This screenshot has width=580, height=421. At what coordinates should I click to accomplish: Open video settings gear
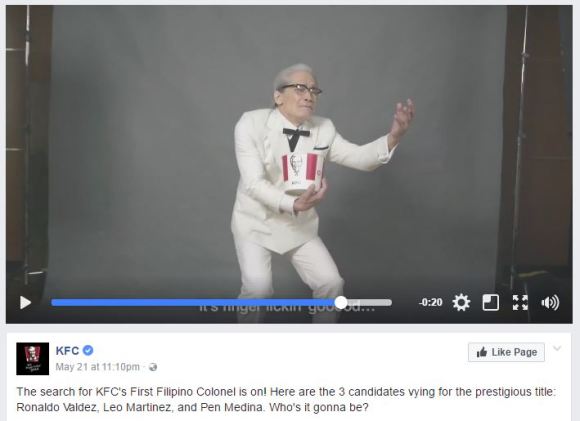(461, 303)
